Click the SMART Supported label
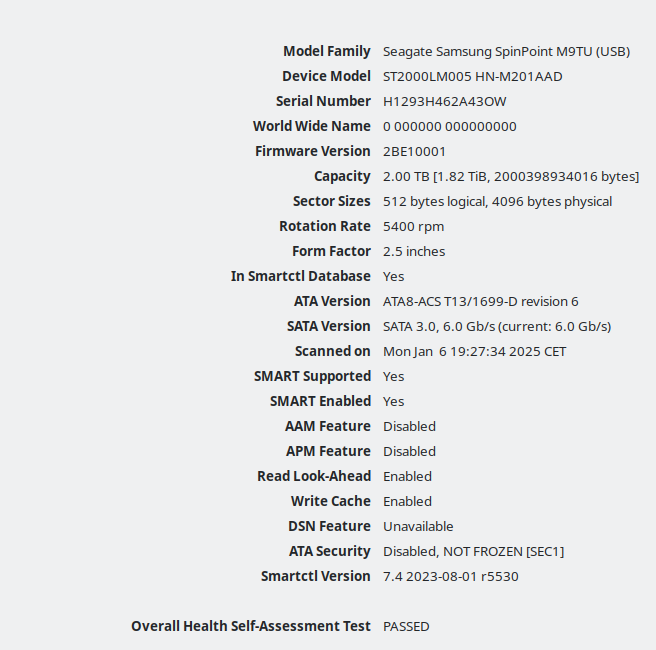This screenshot has width=656, height=650. point(312,376)
